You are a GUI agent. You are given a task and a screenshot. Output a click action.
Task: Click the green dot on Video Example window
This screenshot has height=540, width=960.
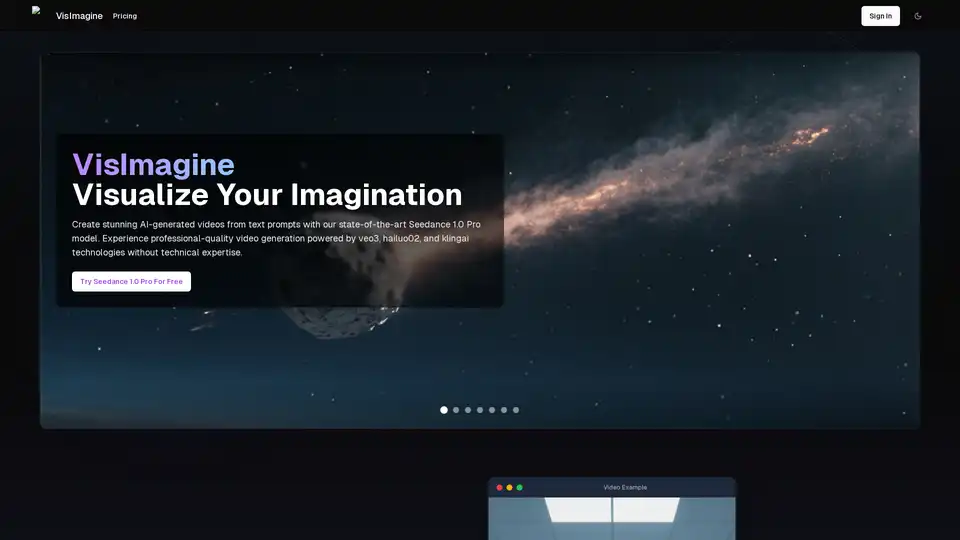520,487
